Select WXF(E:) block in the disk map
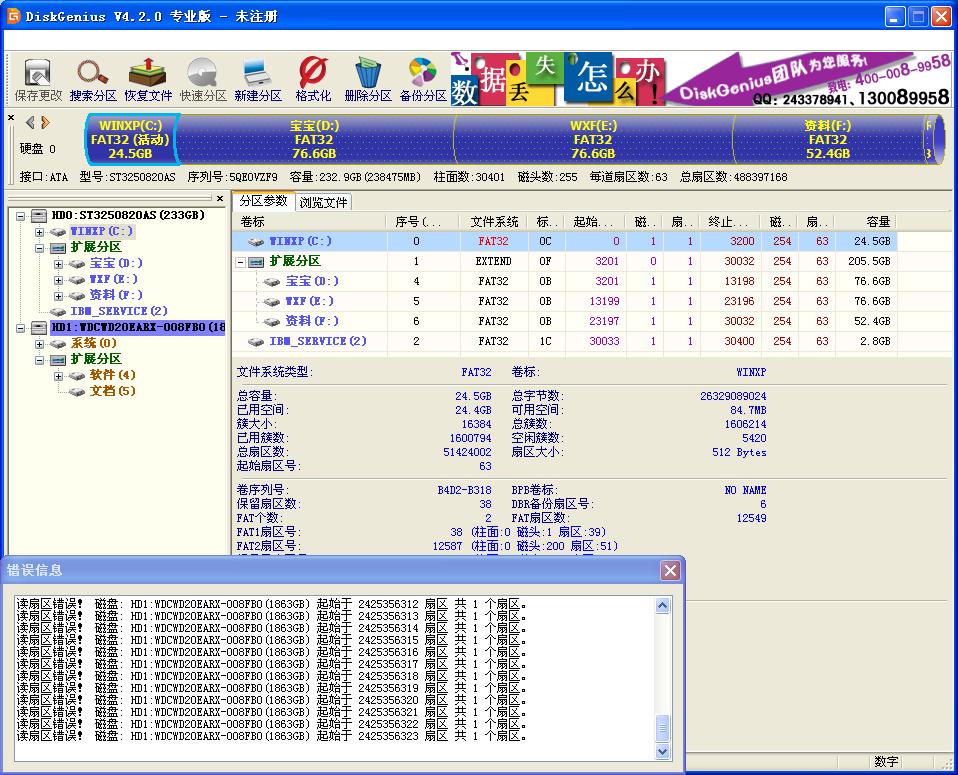 coord(593,139)
